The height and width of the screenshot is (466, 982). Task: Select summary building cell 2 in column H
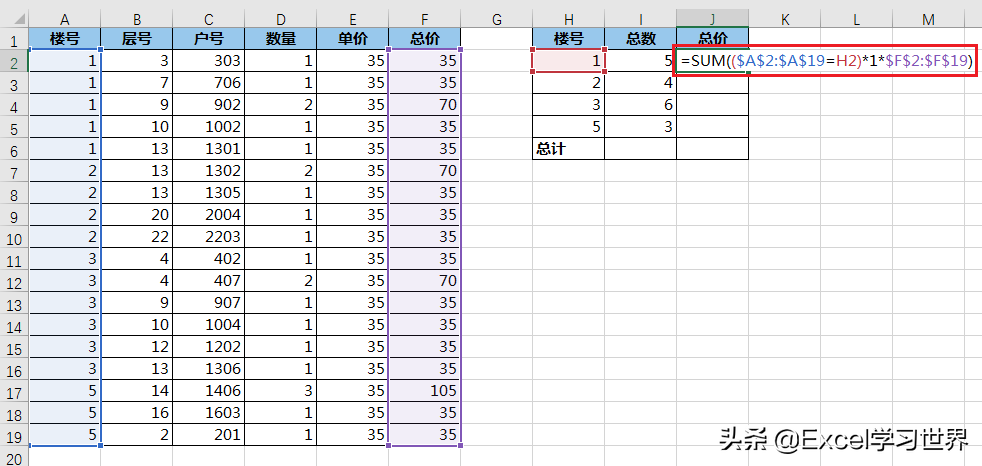569,83
